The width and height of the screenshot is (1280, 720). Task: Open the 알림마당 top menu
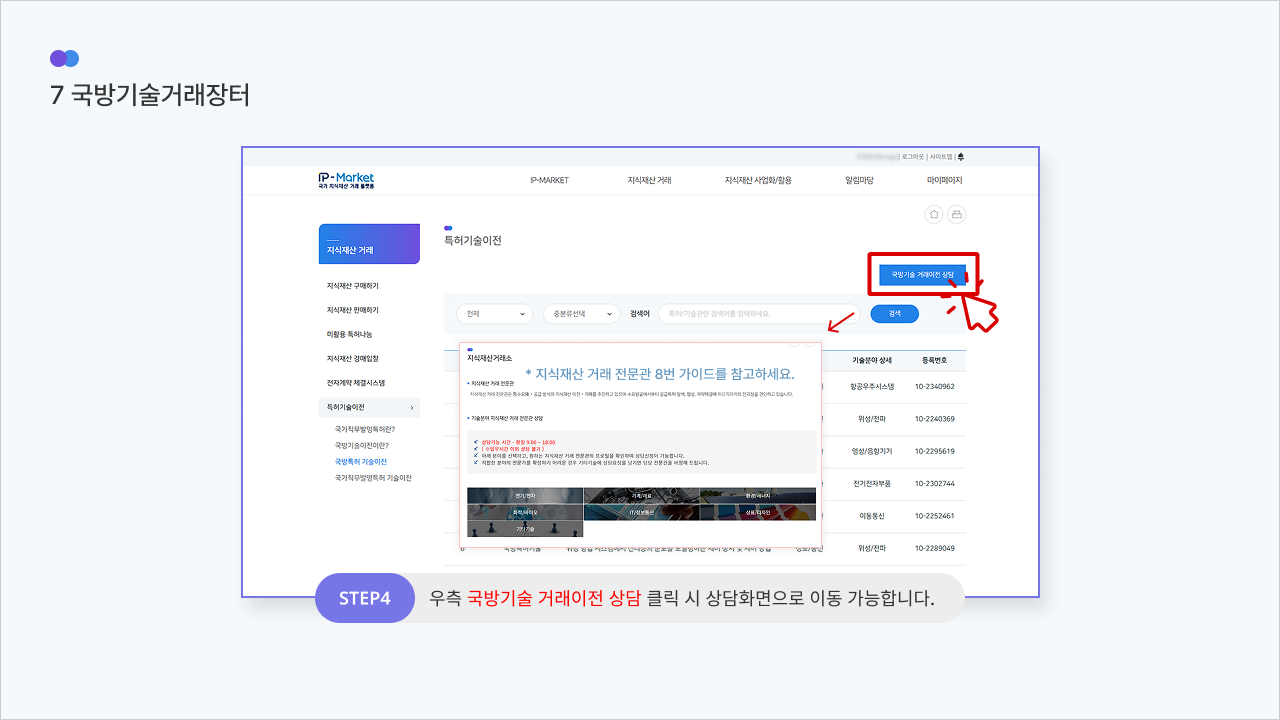(x=859, y=180)
